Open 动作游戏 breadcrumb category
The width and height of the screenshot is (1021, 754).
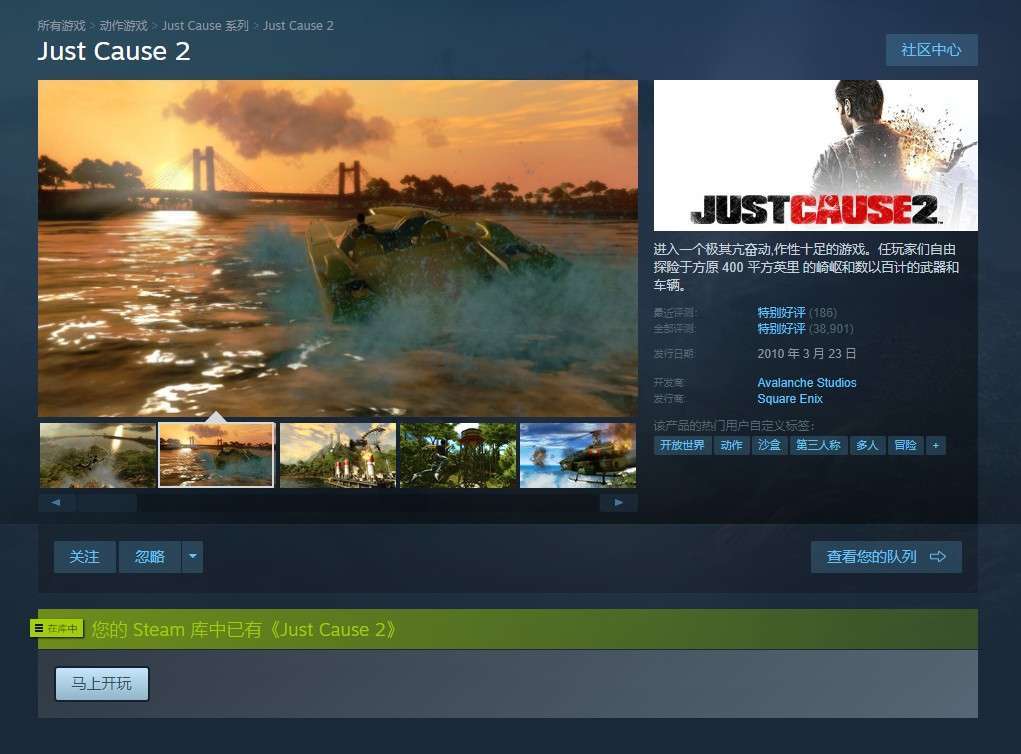point(124,25)
